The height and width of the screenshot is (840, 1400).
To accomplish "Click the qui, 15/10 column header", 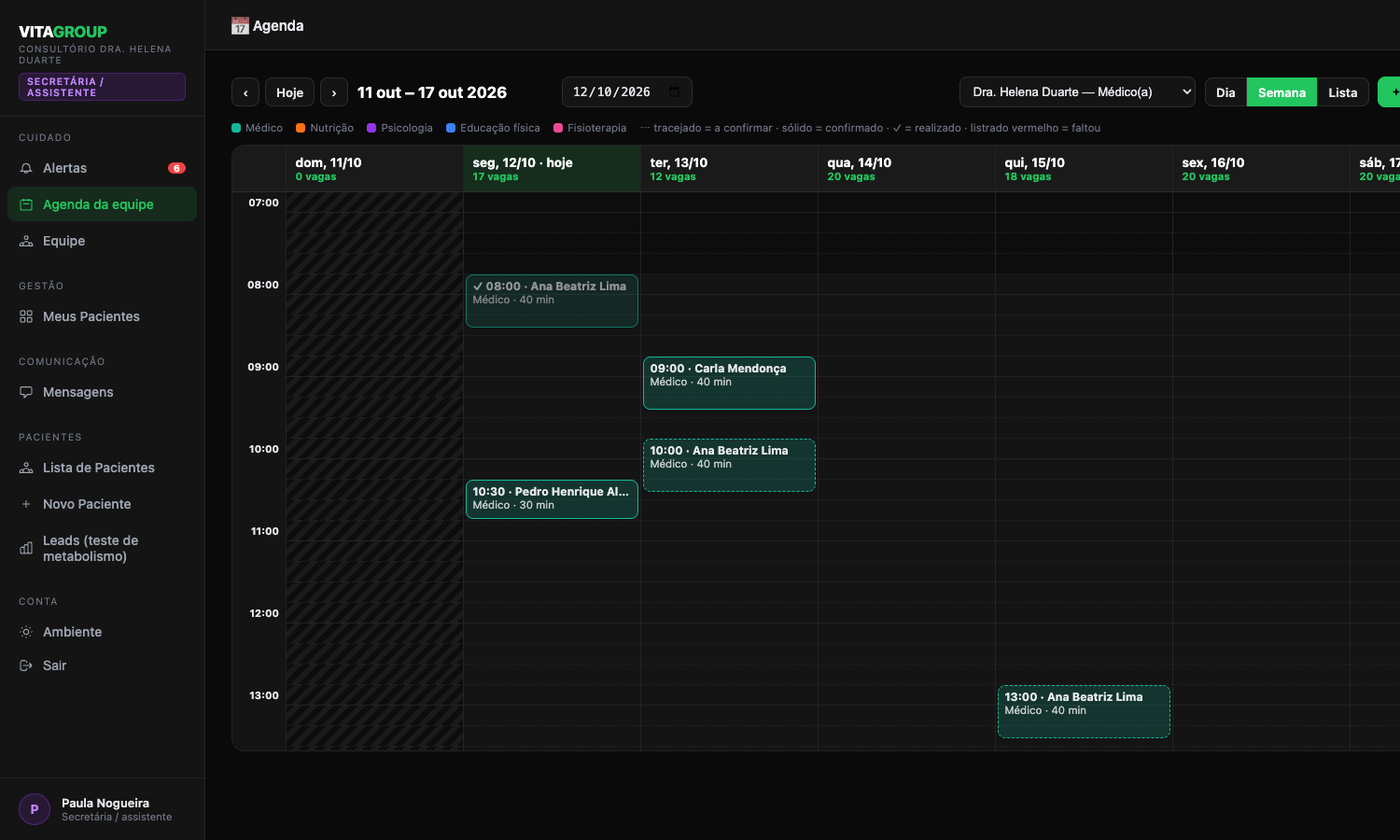I will click(1084, 169).
